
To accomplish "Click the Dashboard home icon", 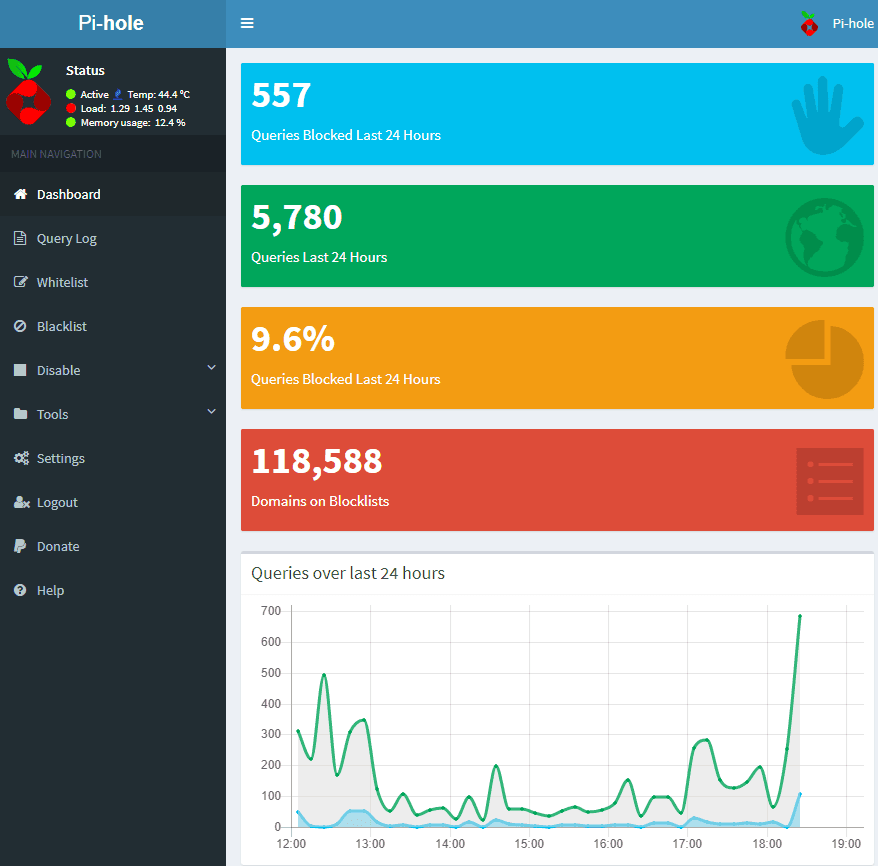I will tap(20, 194).
